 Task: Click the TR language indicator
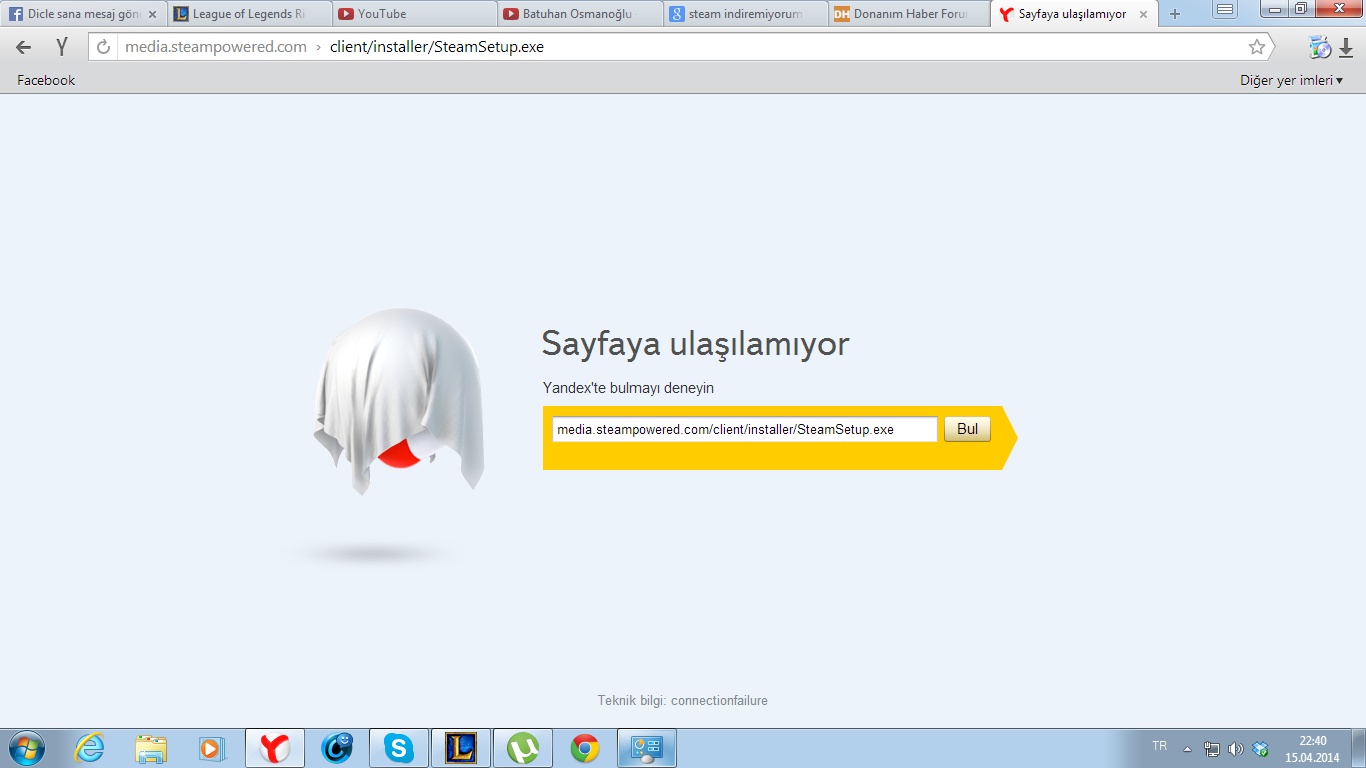click(x=1160, y=746)
